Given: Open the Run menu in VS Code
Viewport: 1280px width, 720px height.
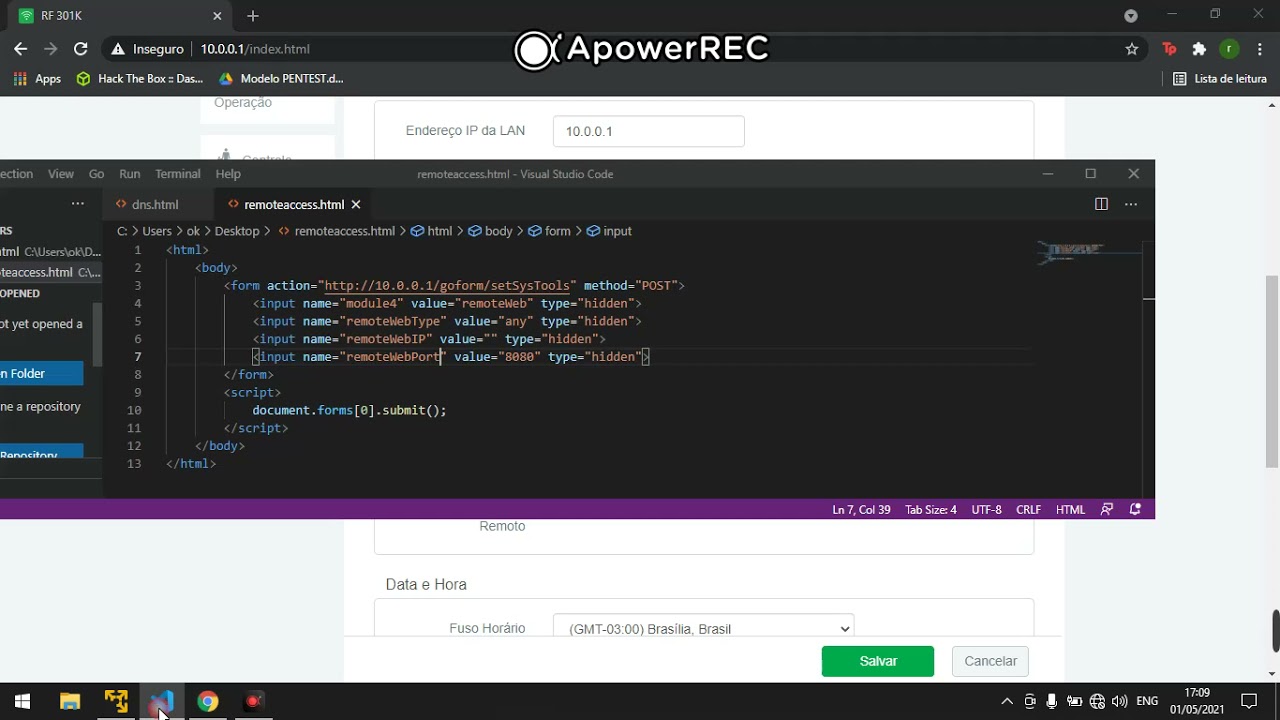Looking at the screenshot, I should 129,174.
